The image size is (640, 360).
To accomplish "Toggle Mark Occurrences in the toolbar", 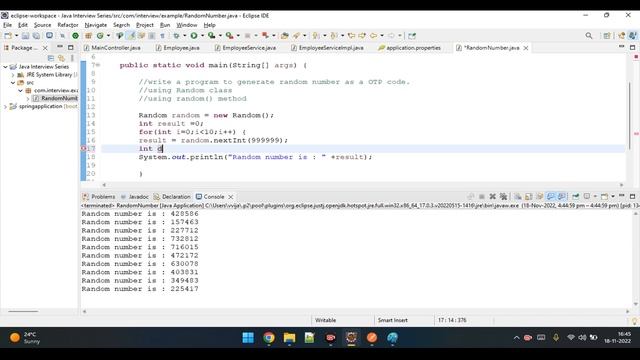I will [x=131, y=36].
